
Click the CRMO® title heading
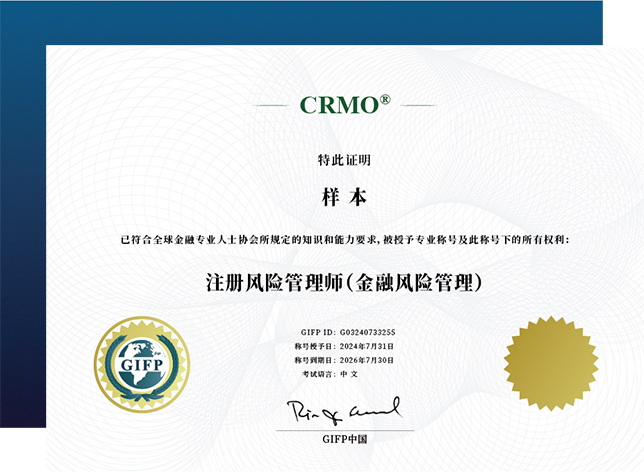[345, 104]
